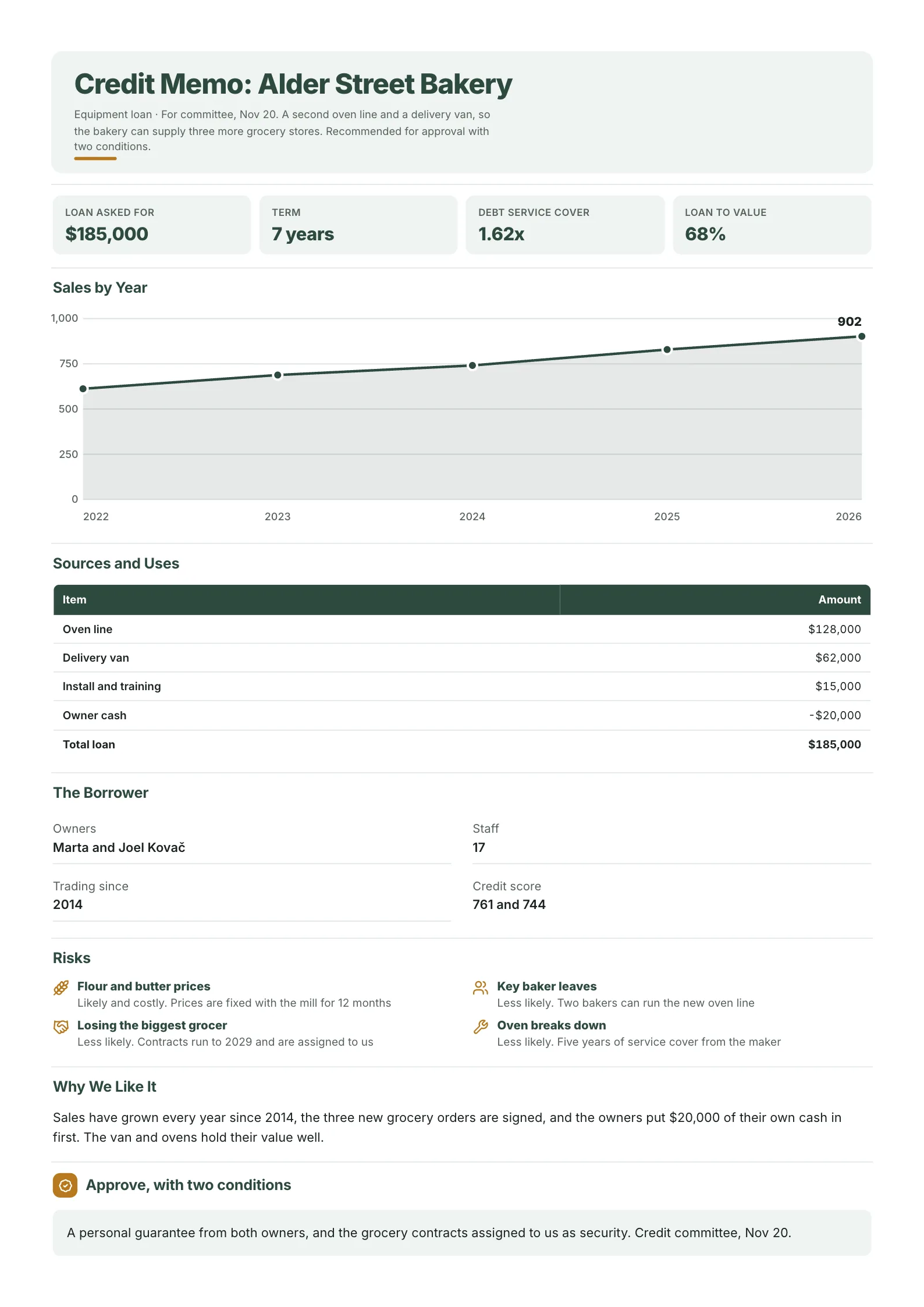Click the owners' names 'Marta and Joel Kovač'
Screen dimensions: 924x1307
[x=119, y=847]
